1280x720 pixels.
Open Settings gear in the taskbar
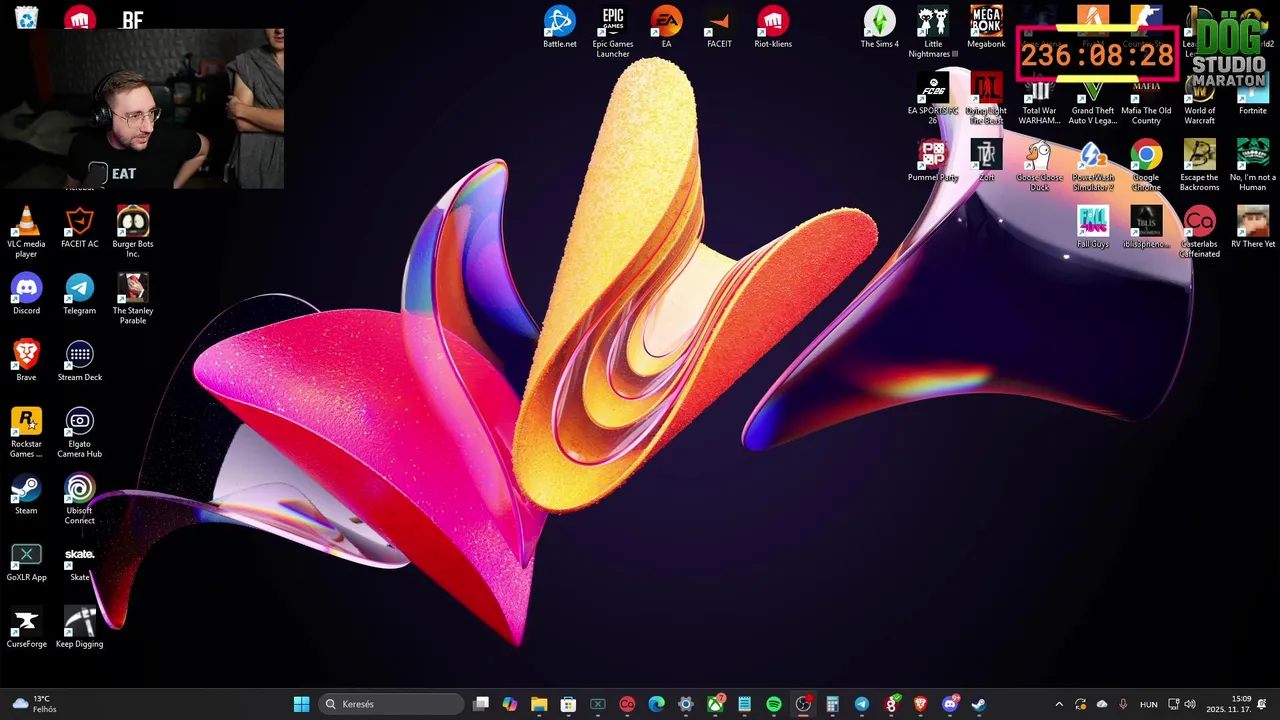point(685,704)
